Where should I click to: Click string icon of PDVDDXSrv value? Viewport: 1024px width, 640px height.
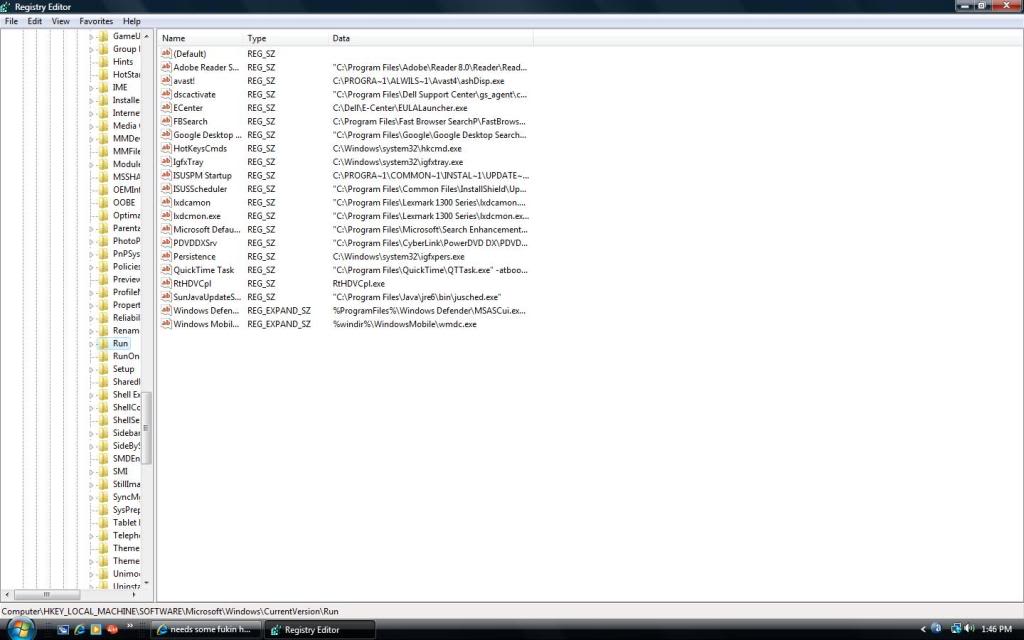tap(166, 243)
